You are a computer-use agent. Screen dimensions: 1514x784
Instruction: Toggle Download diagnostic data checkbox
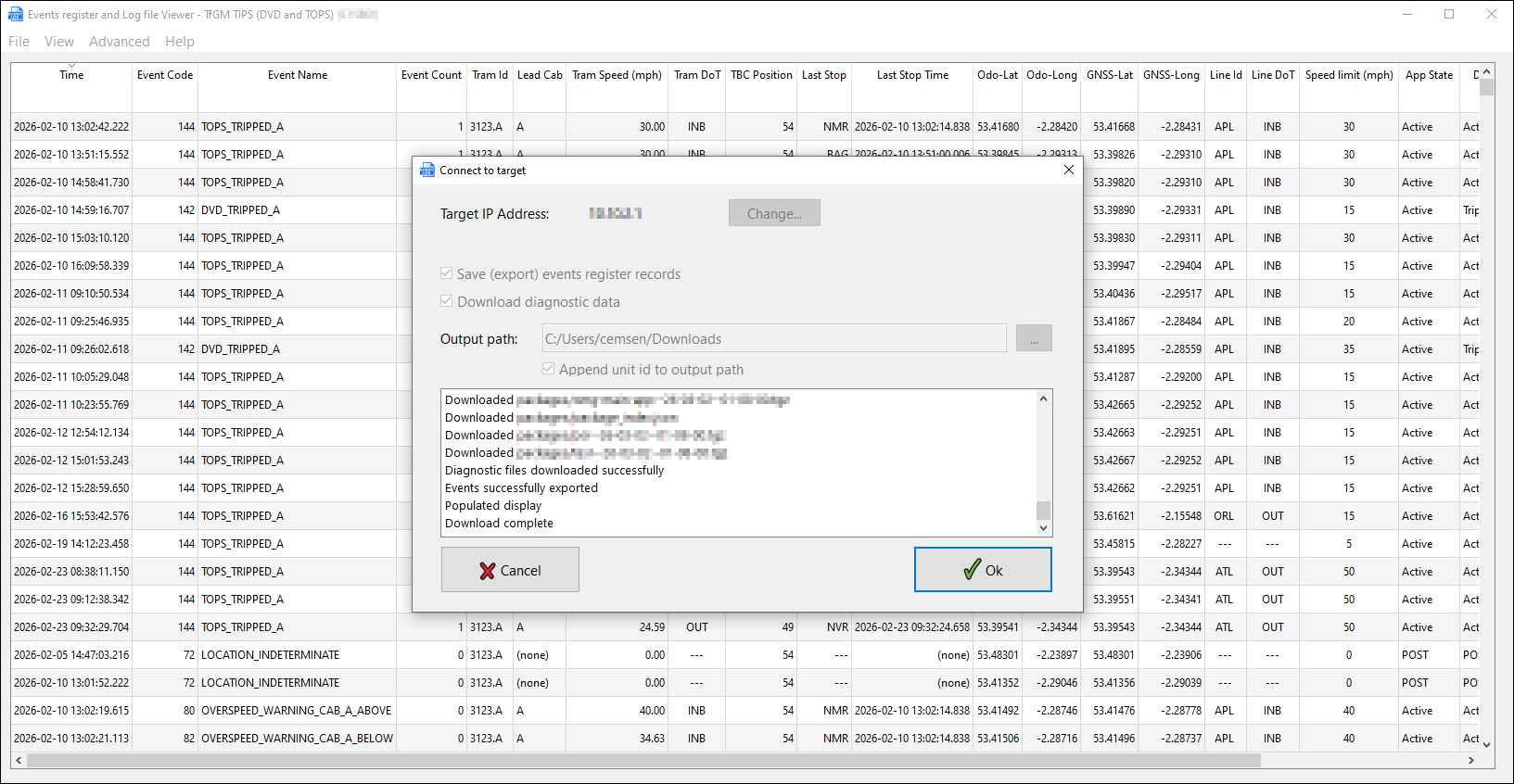[x=447, y=302]
